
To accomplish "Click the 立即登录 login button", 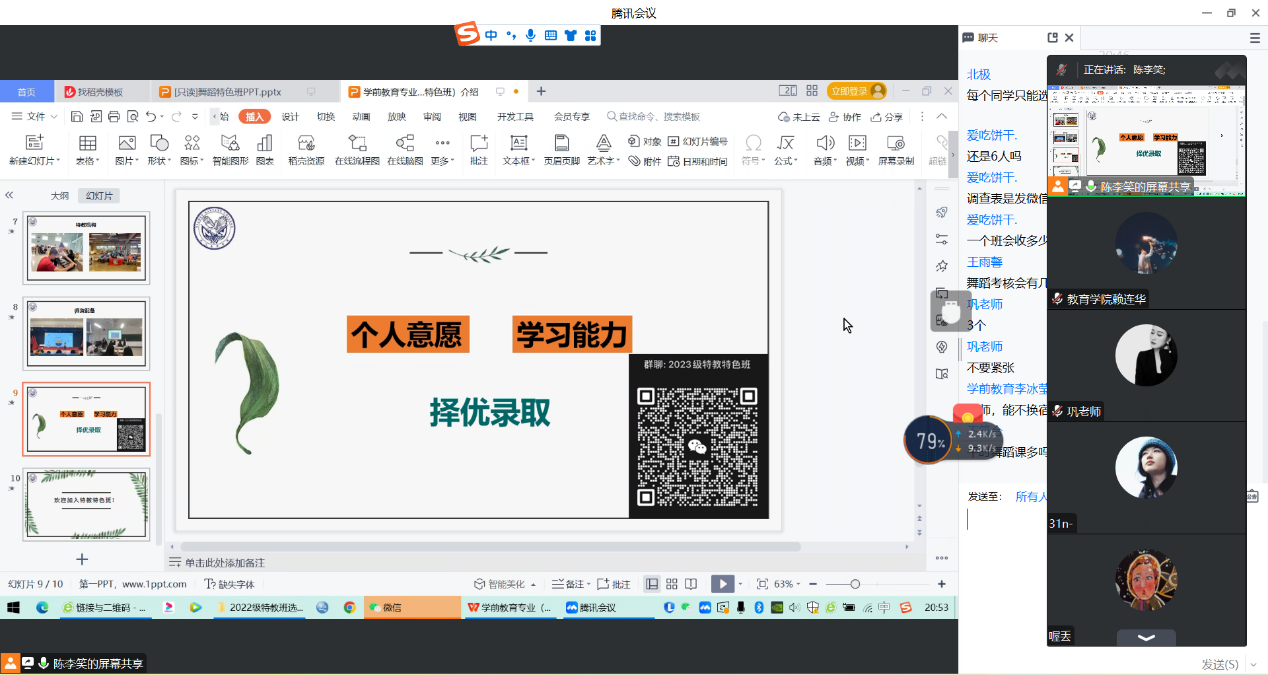I will [x=857, y=91].
